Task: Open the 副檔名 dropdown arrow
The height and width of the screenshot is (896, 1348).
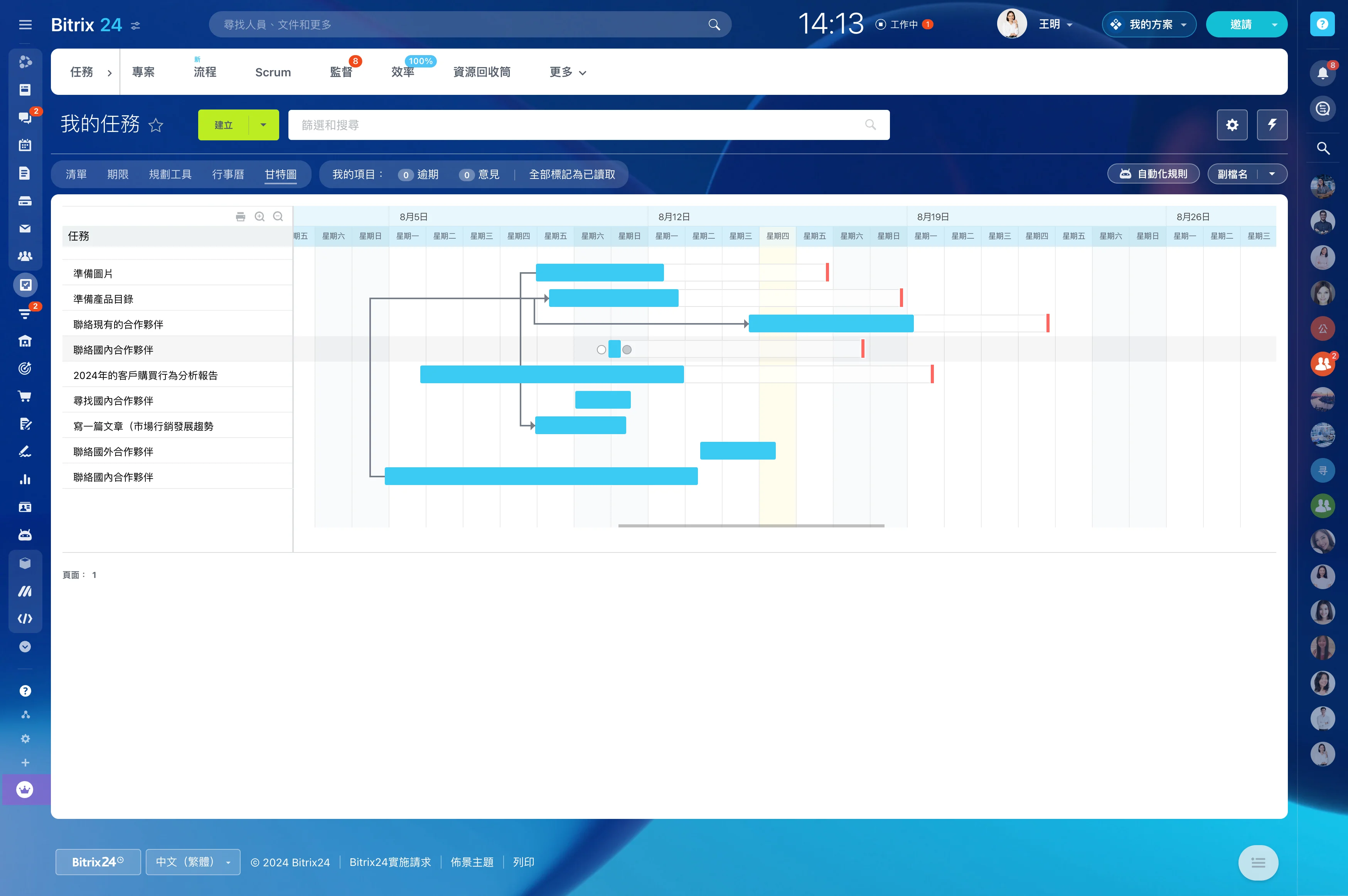Action: click(x=1272, y=174)
